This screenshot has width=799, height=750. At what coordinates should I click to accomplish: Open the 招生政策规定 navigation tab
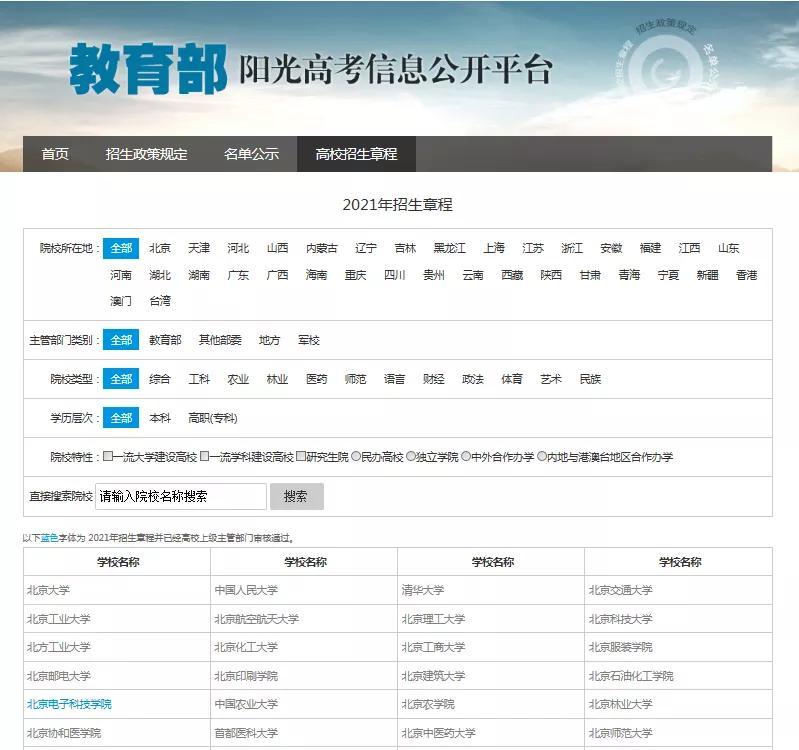146,154
